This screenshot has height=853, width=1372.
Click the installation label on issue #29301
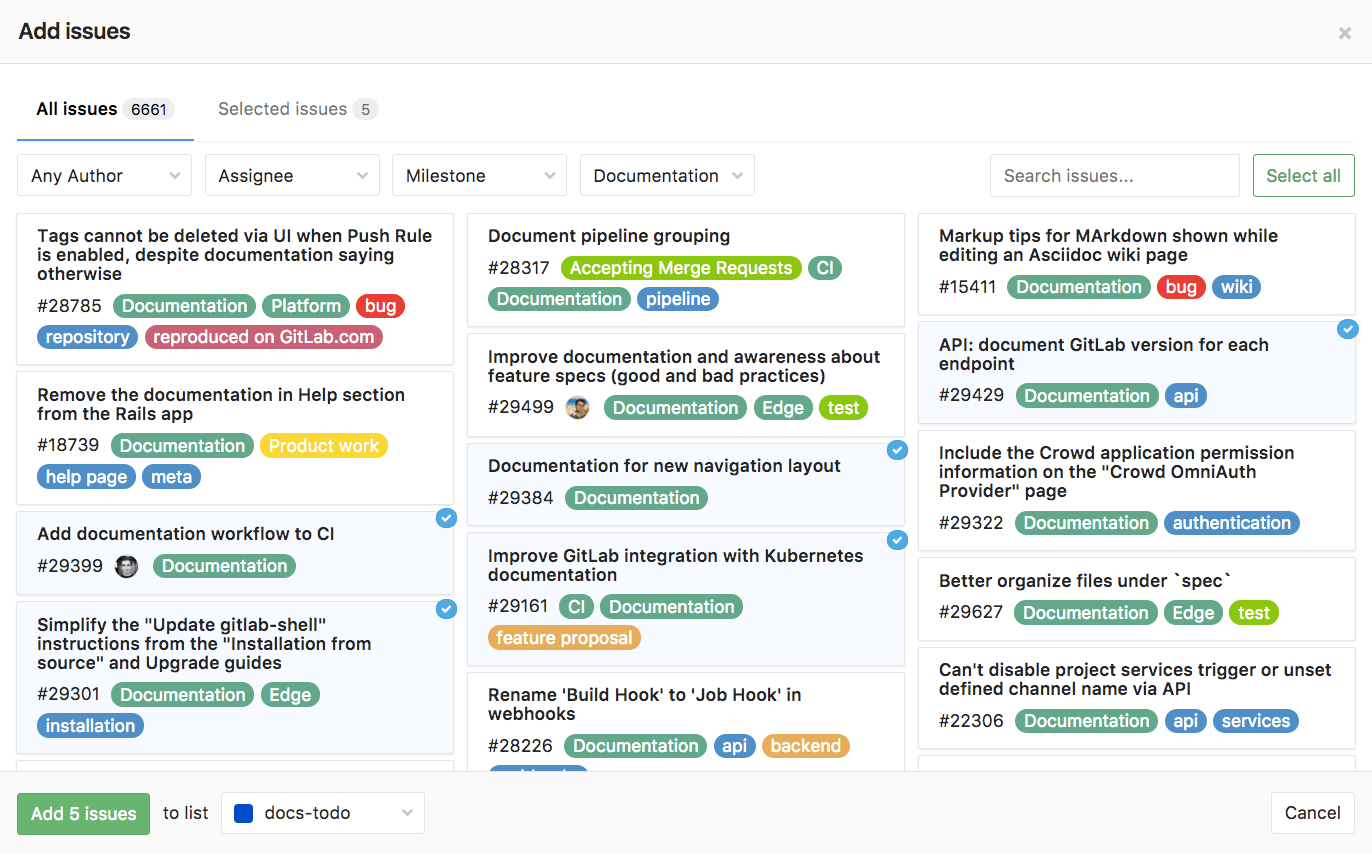[x=90, y=725]
